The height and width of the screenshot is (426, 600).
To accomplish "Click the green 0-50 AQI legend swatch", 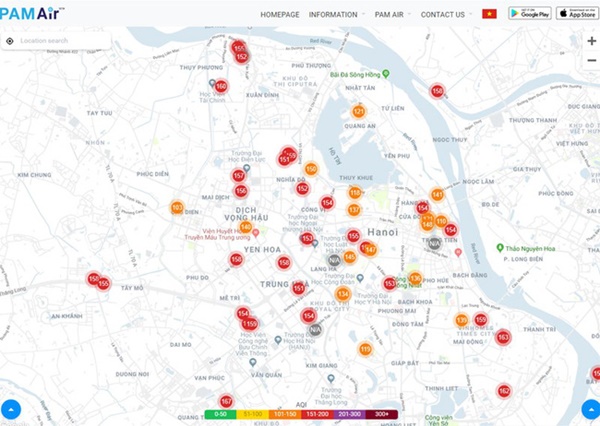I will [221, 413].
